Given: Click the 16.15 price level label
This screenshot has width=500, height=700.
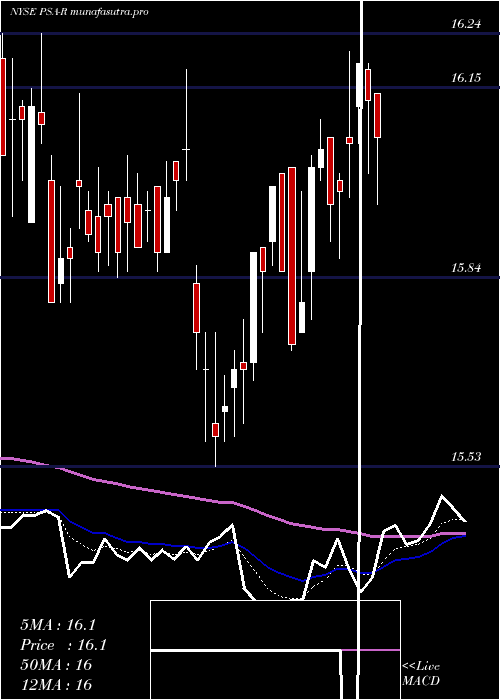Looking at the screenshot, I should pos(466,78).
